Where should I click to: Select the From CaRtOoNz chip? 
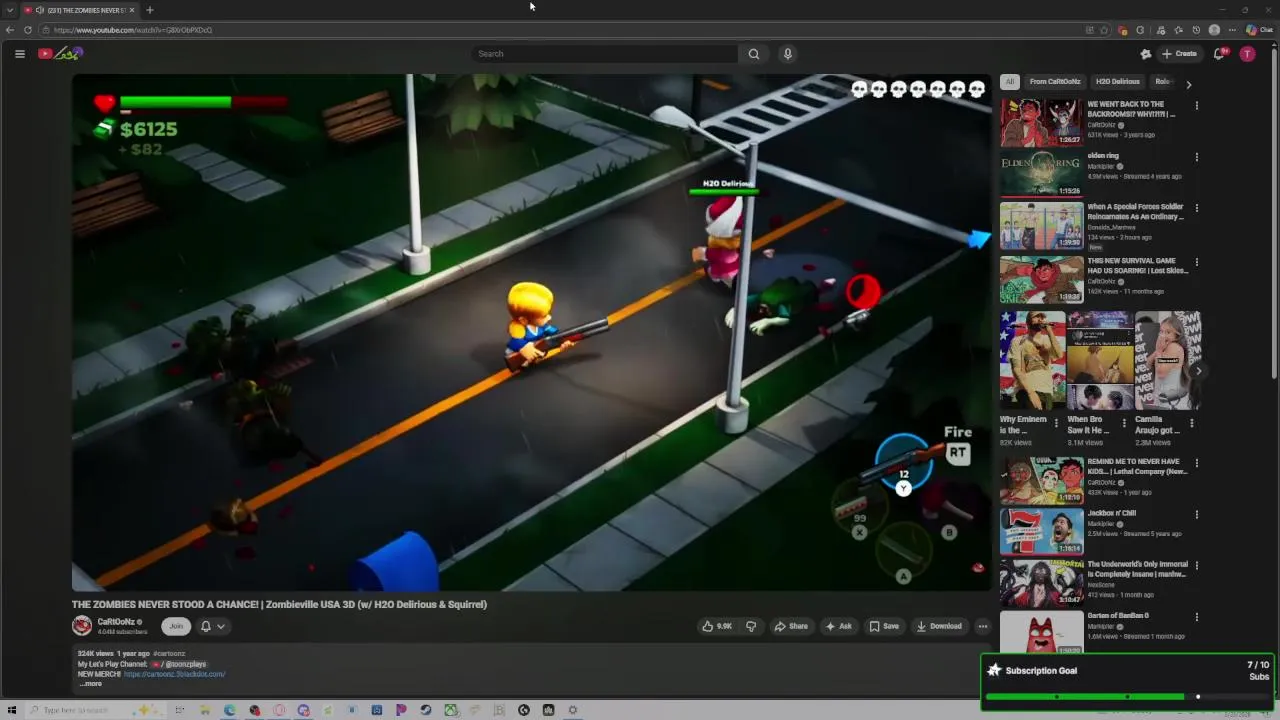(x=1055, y=82)
